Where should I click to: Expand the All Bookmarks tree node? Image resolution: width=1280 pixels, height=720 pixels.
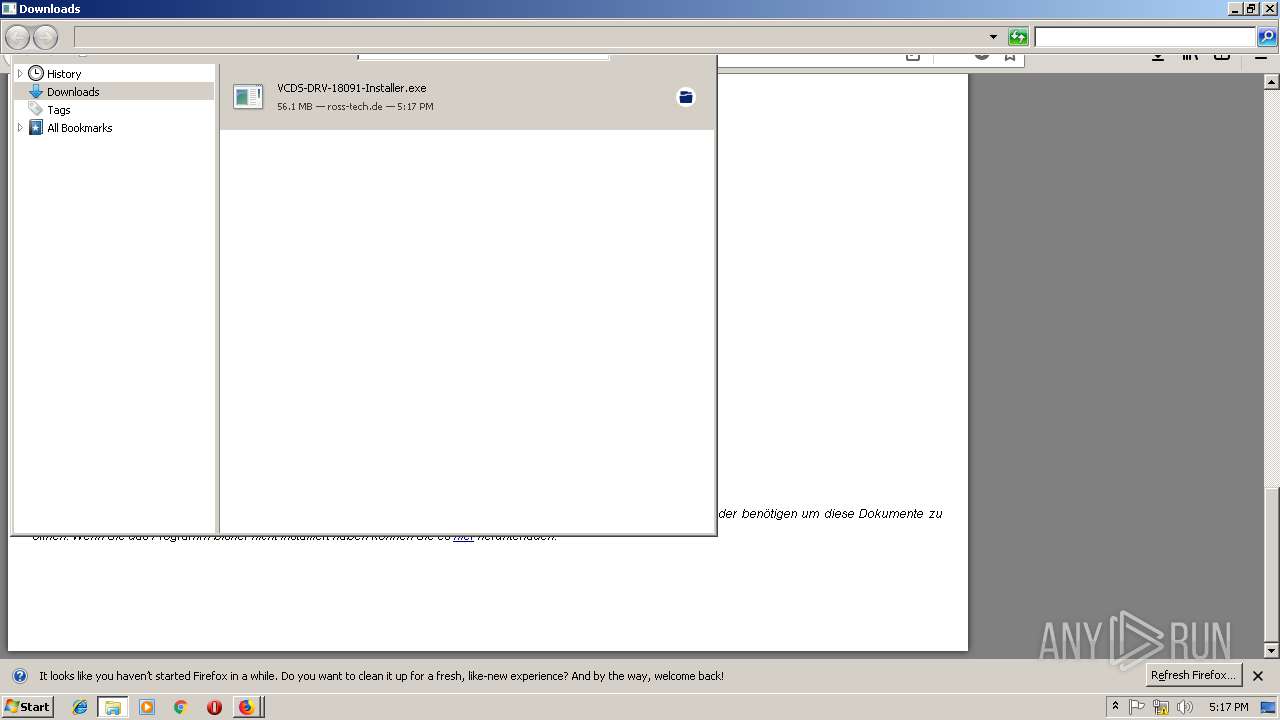pyautogui.click(x=20, y=127)
